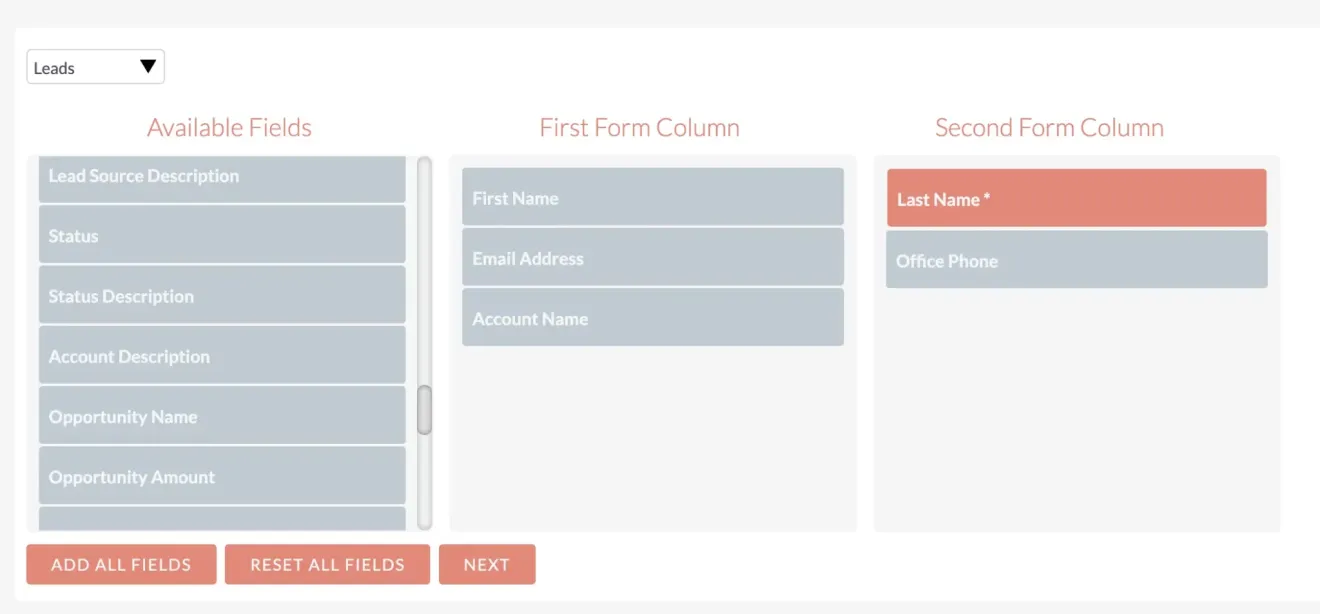Open the Leads module dropdown
The width and height of the screenshot is (1320, 614).
pyautogui.click(x=95, y=66)
